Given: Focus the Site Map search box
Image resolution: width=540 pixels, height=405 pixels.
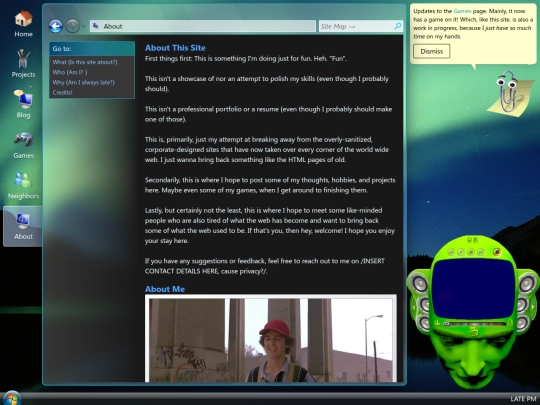Looking at the screenshot, I should (x=361, y=26).
